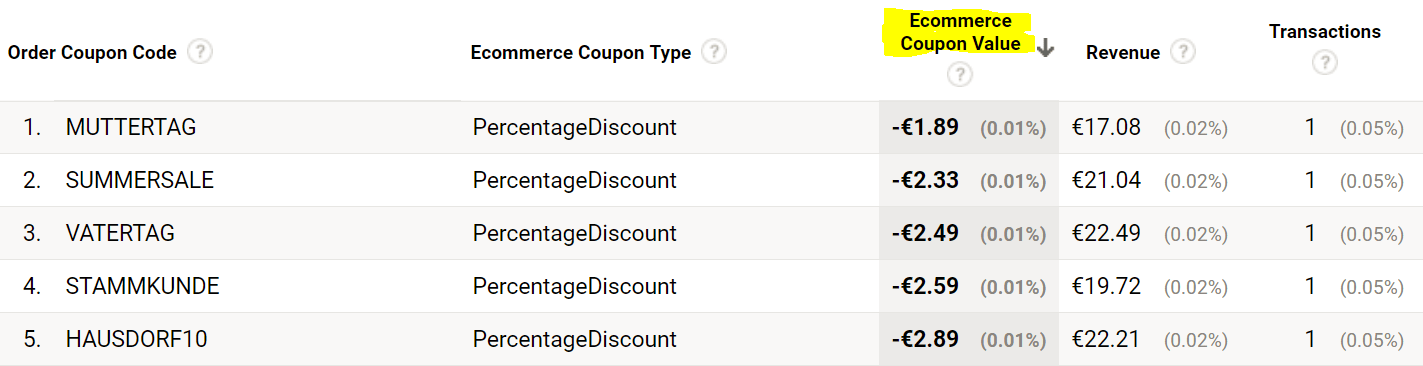This screenshot has width=1423, height=366.
Task: Open the STAMMKUNDE coupon code
Action: tap(142, 286)
